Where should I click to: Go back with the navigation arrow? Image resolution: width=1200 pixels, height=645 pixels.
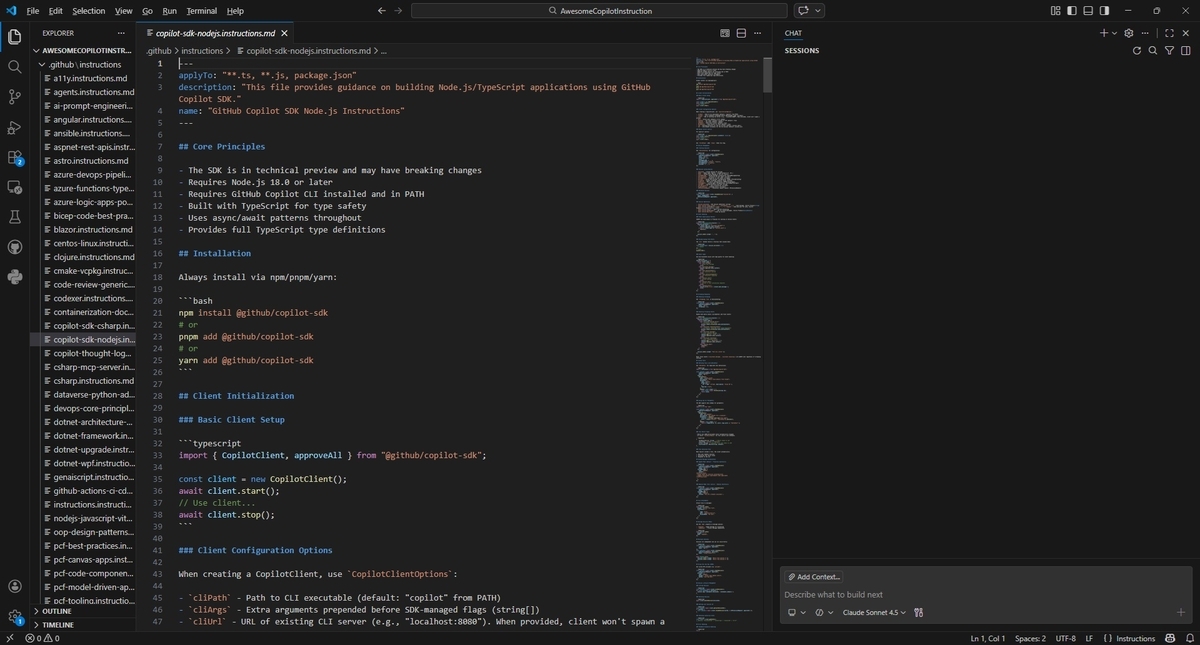tap(381, 11)
